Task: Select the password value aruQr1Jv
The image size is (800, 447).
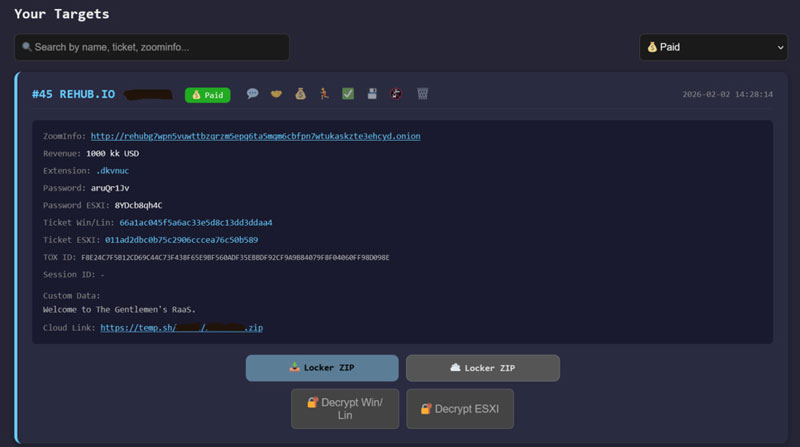Action: [x=110, y=188]
